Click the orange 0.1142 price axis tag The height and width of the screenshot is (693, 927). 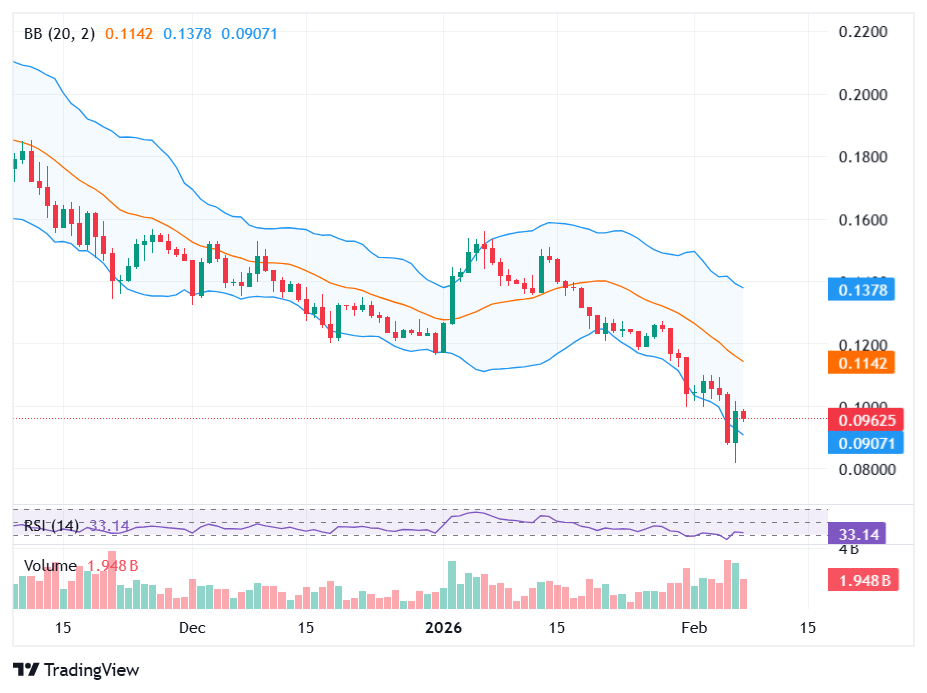coord(861,363)
